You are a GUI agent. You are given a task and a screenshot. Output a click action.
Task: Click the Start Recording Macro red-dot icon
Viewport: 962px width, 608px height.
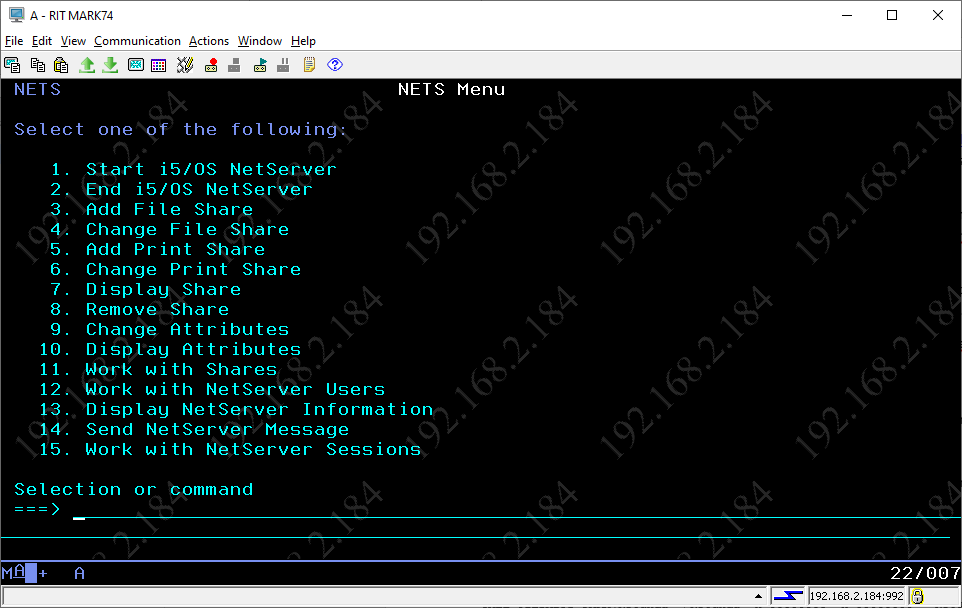pyautogui.click(x=211, y=65)
